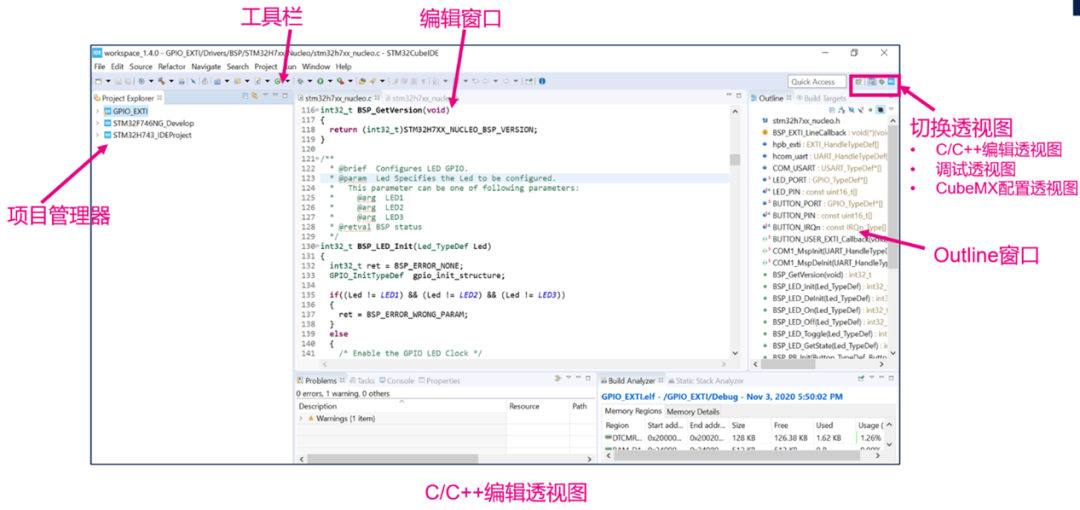1080x510 pixels.
Task: Open the Edit menu
Action: pos(117,67)
